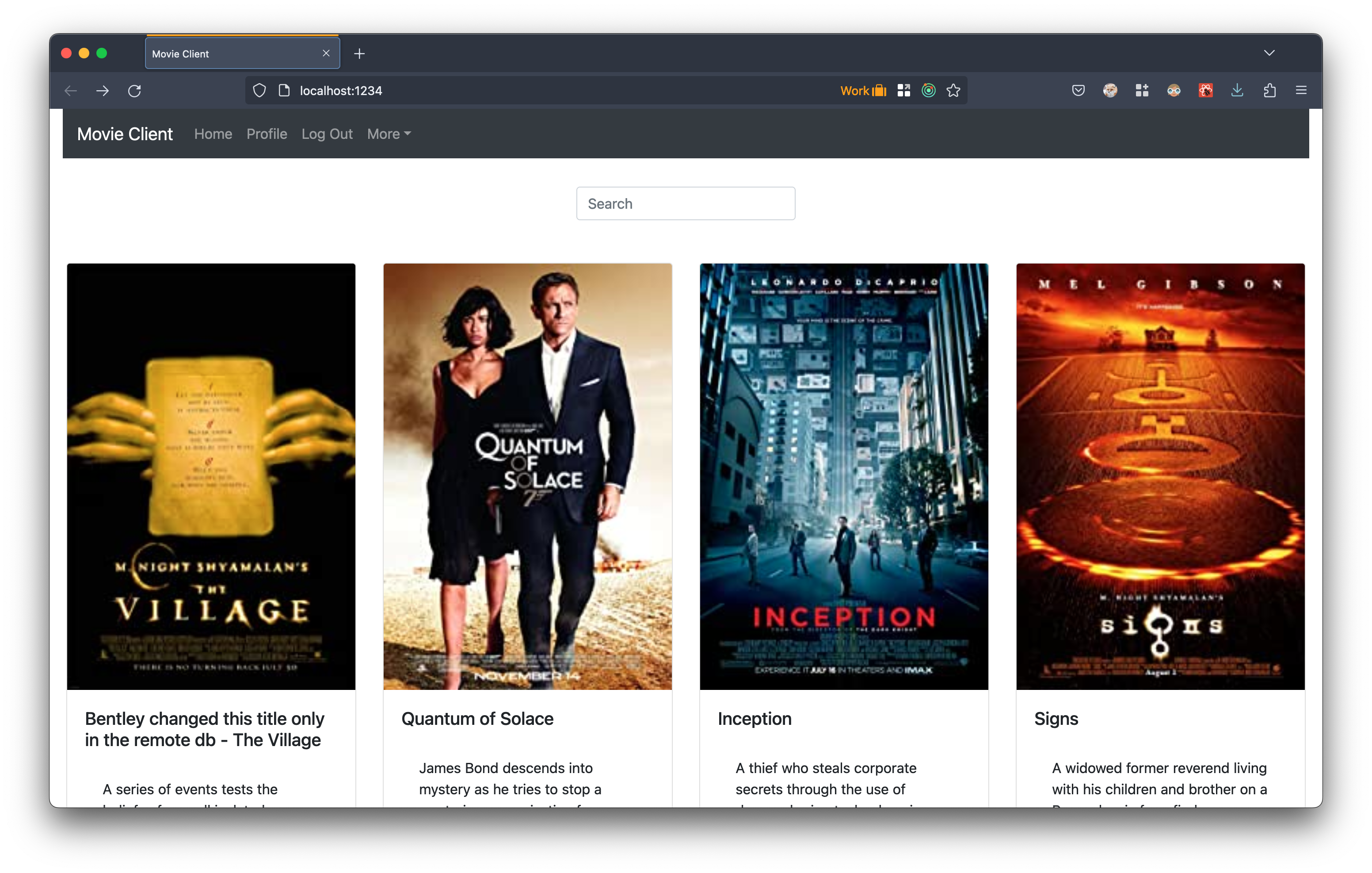Click the tracking protection shield icon
Viewport: 1372px width, 873px height.
tap(259, 90)
